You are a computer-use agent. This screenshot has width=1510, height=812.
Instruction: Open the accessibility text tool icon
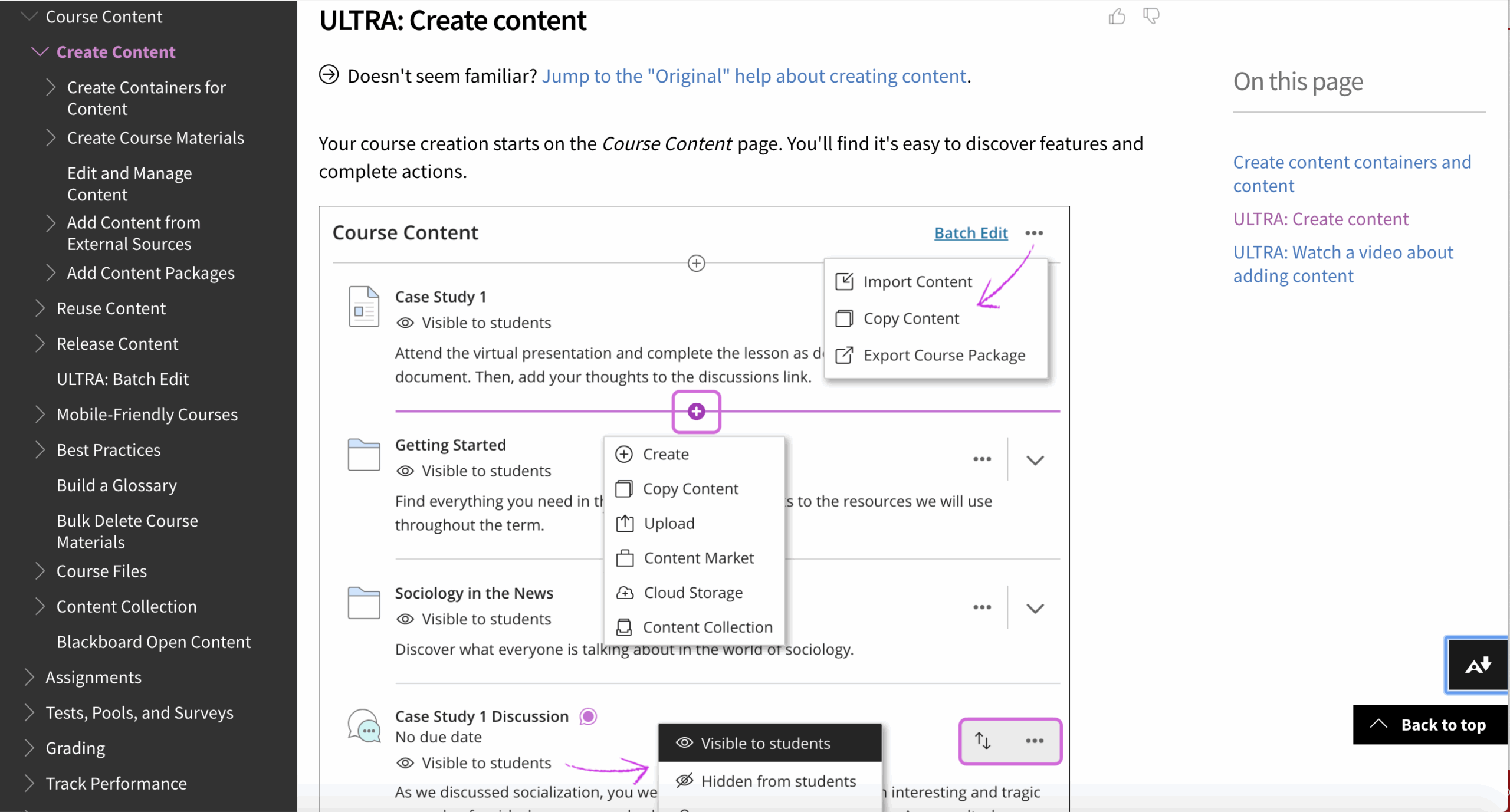pyautogui.click(x=1478, y=665)
